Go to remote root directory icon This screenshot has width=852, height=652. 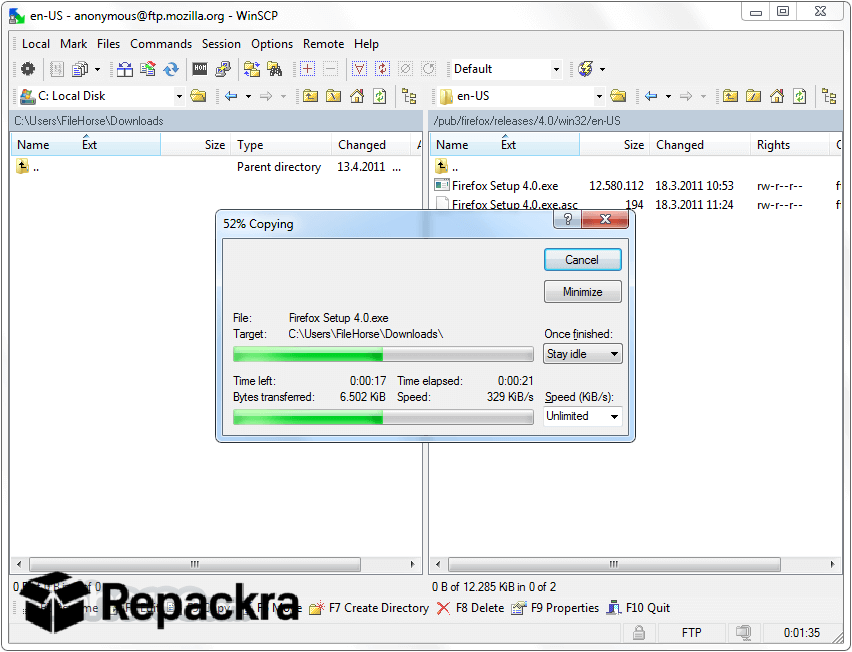[x=753, y=96]
